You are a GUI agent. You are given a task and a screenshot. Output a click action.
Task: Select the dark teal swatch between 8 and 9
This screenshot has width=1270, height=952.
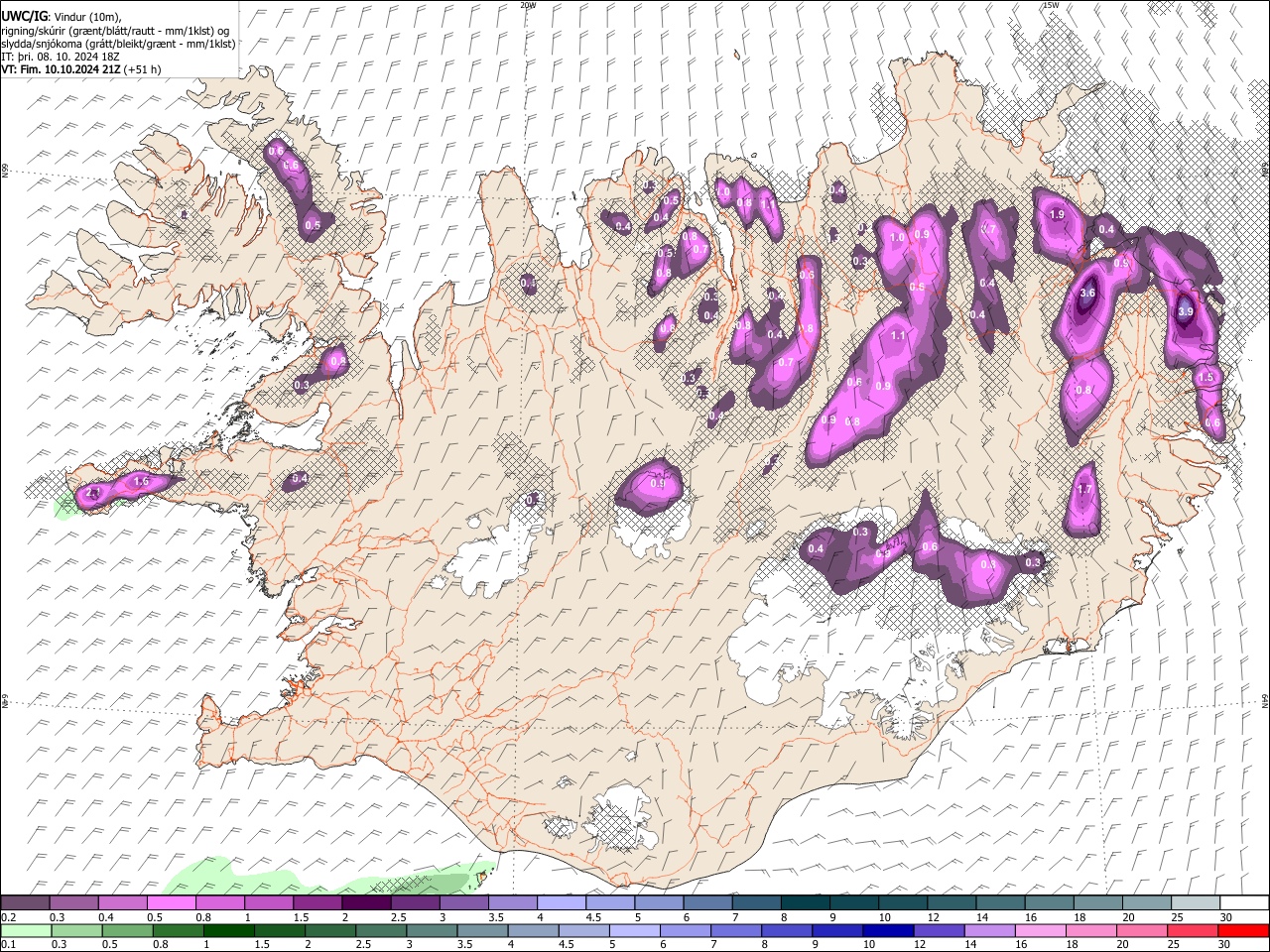coord(805,903)
